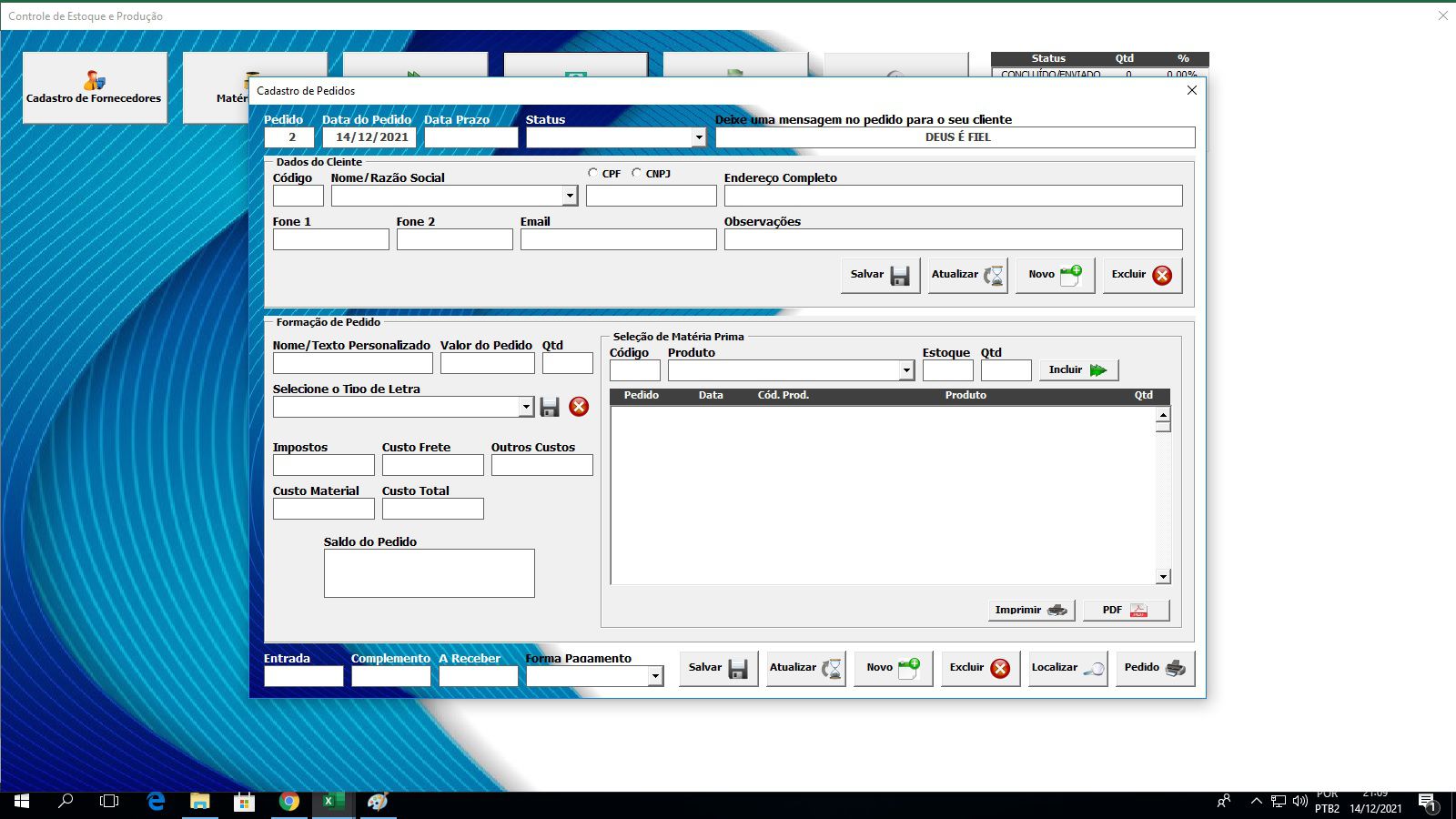Select the CNPJ radio button
Screen dimensions: 1456x819
coord(637,173)
